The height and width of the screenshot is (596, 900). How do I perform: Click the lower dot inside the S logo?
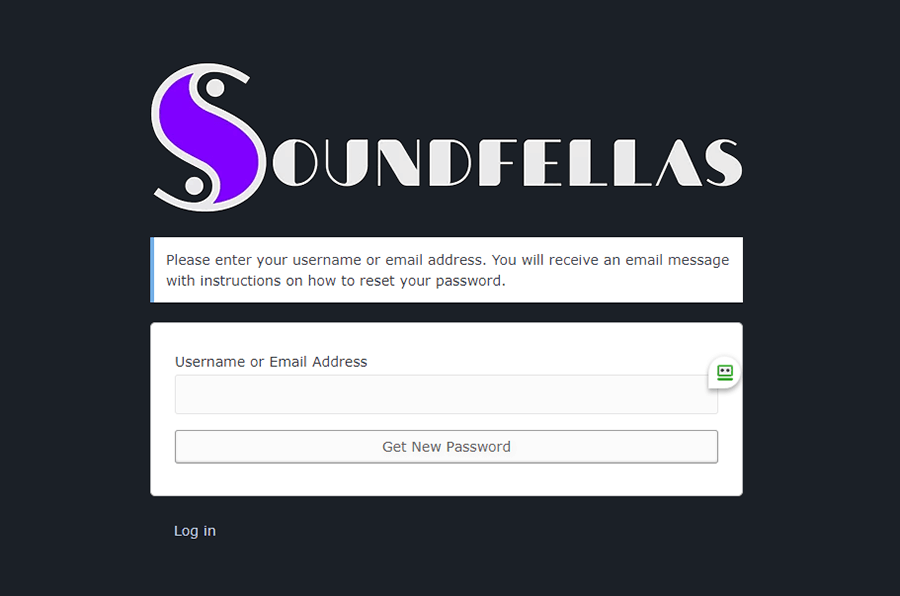195,186
